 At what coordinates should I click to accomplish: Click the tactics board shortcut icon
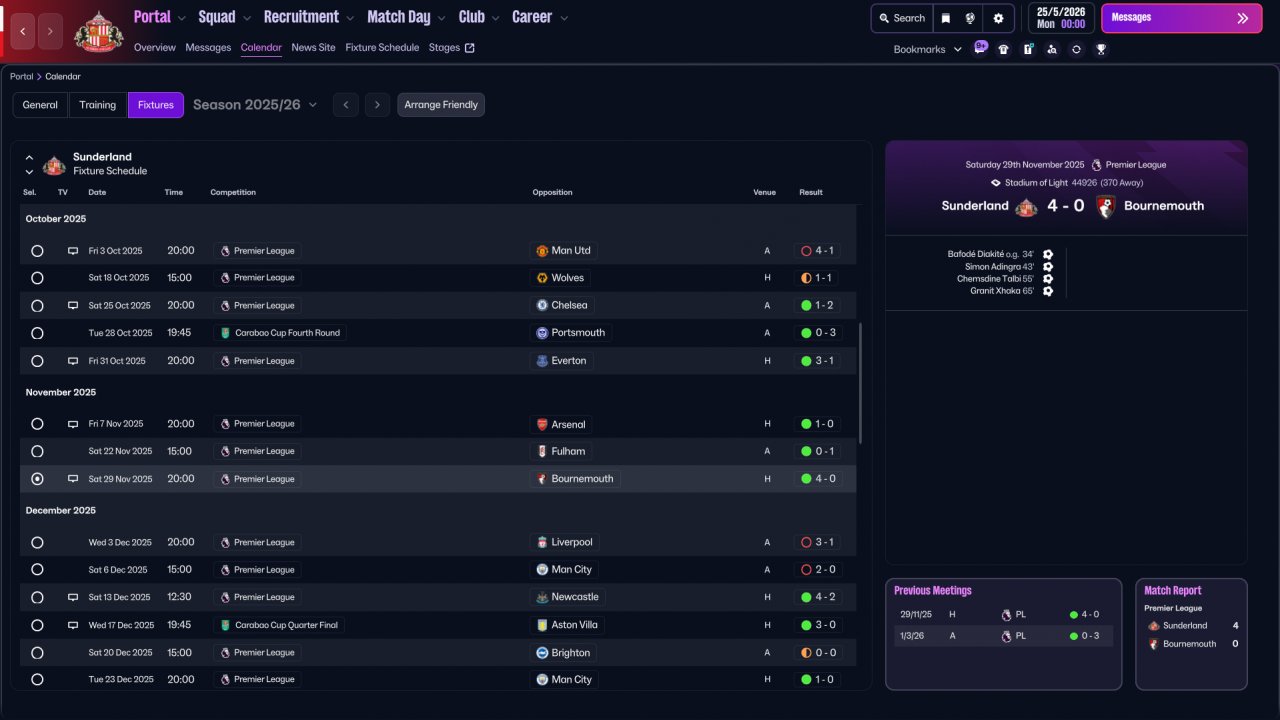[1028, 49]
